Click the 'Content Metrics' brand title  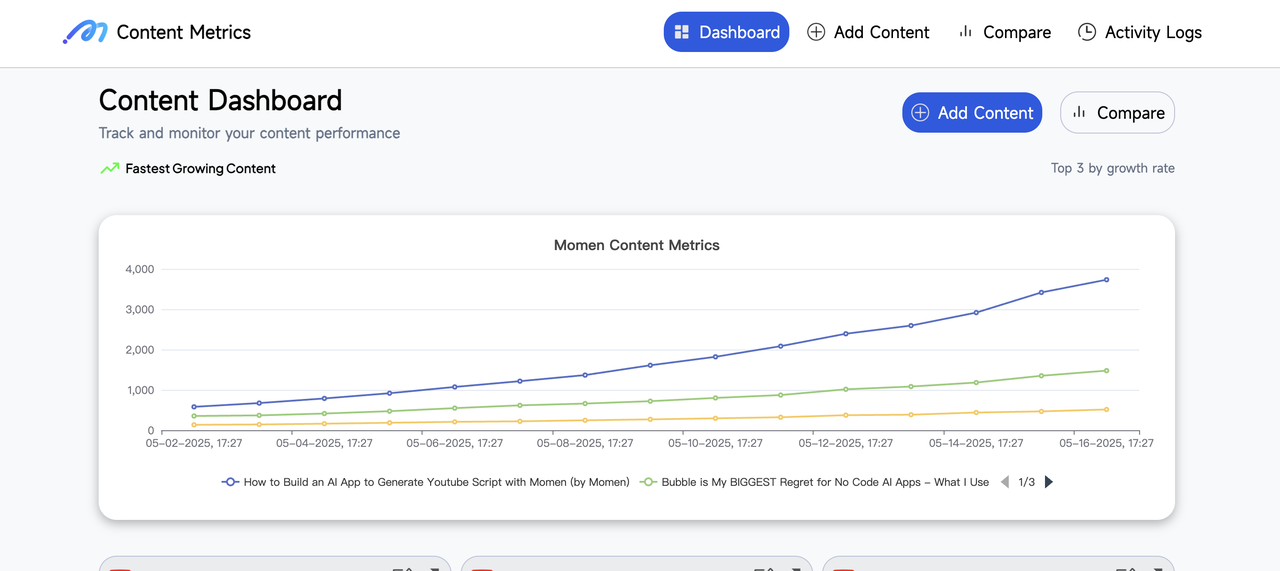click(184, 32)
